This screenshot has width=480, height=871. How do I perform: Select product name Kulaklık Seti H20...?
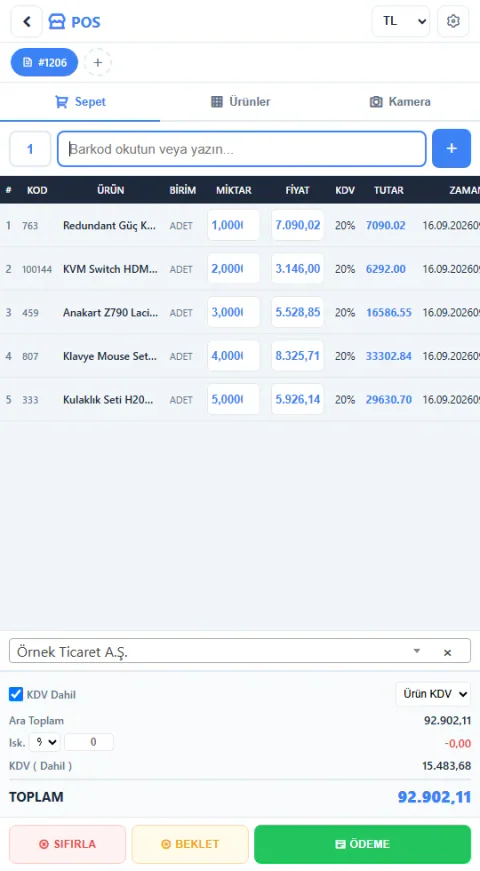coord(108,399)
